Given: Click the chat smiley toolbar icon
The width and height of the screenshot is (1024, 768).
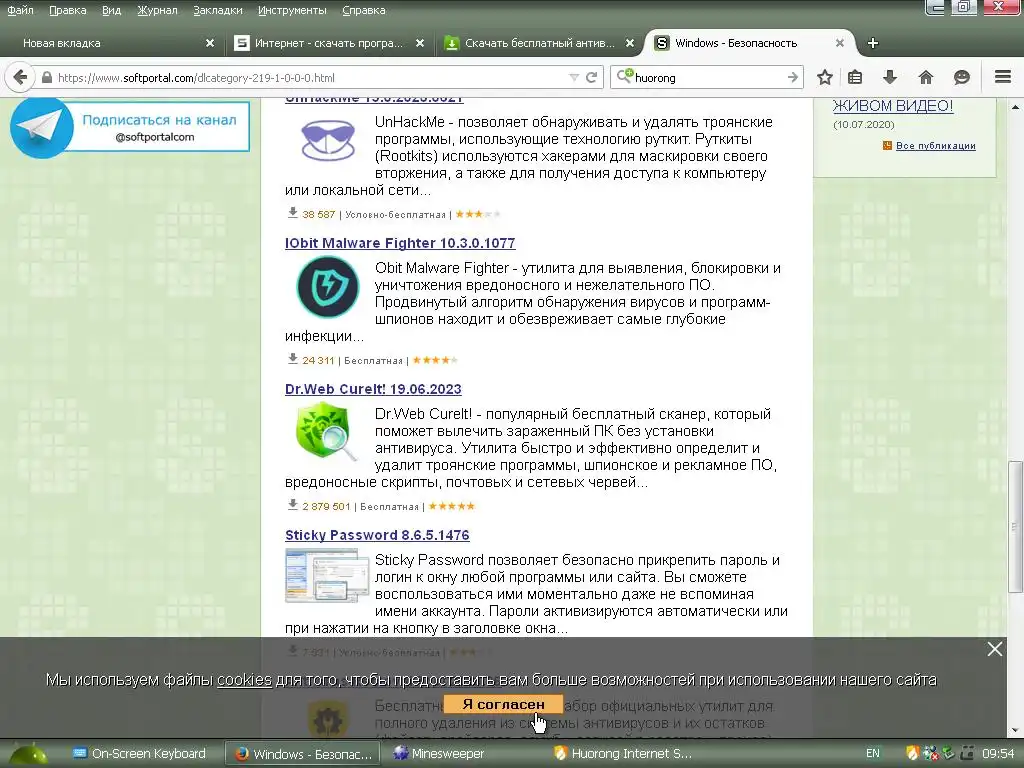Looking at the screenshot, I should pos(961,77).
